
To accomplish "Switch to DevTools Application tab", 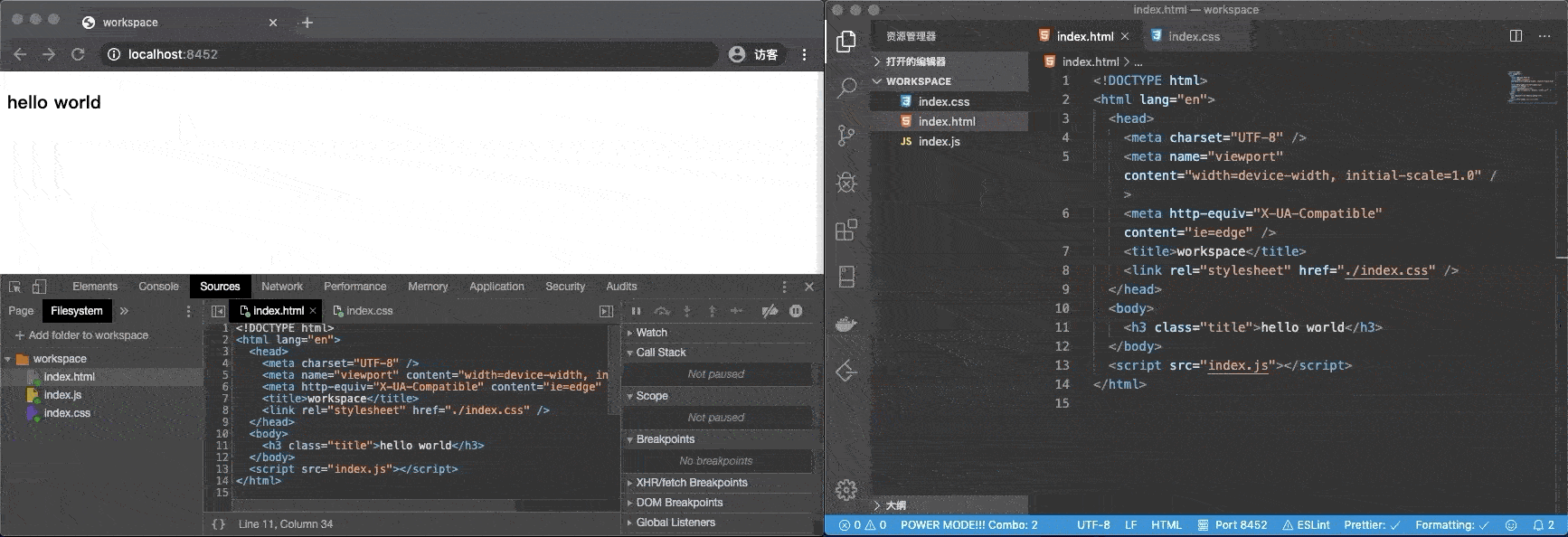I will [x=496, y=287].
